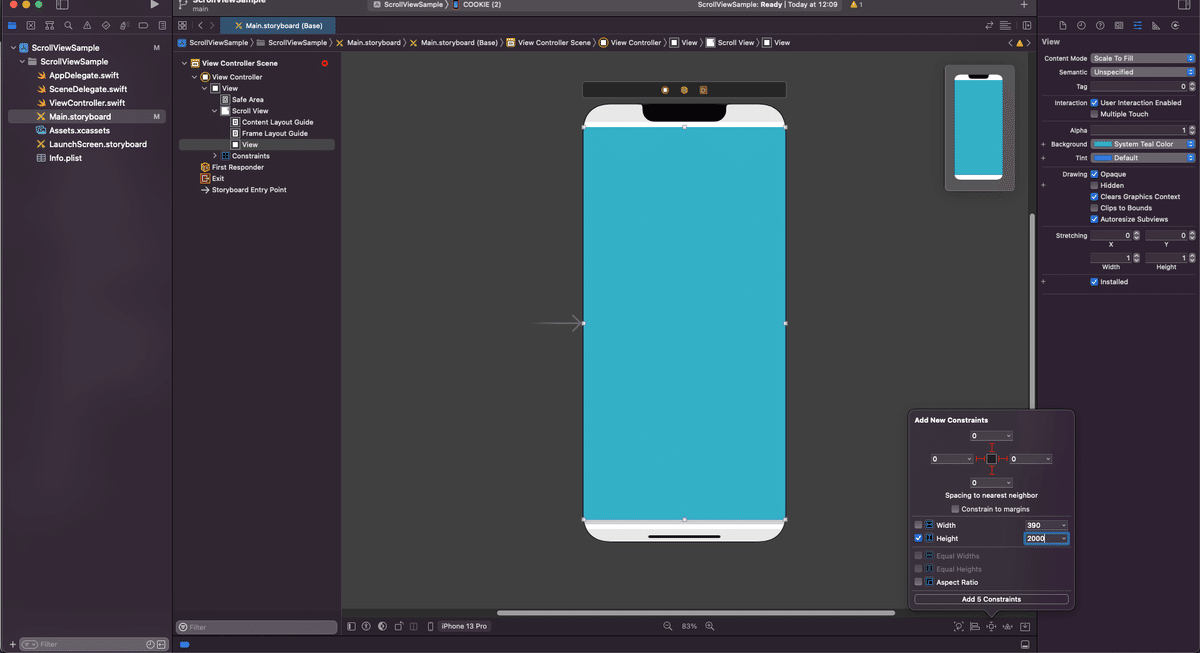
Task: Click the yellow warning icon in jump bar
Action: [1020, 43]
